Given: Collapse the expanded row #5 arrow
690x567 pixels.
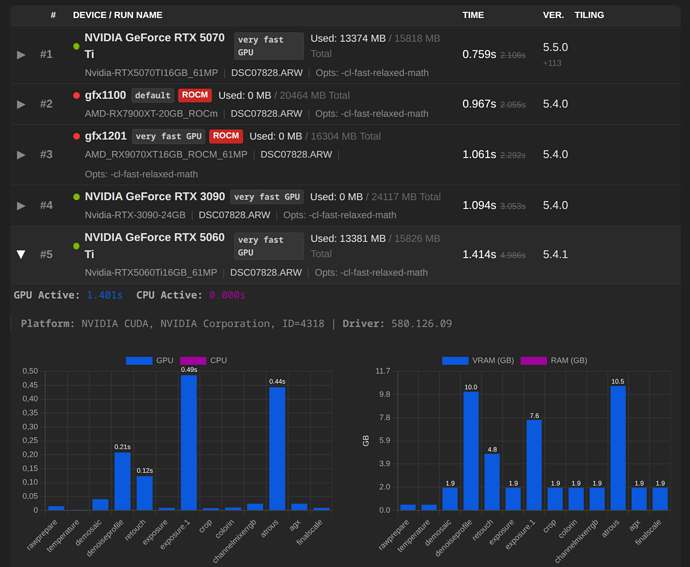Looking at the screenshot, I should (21, 255).
